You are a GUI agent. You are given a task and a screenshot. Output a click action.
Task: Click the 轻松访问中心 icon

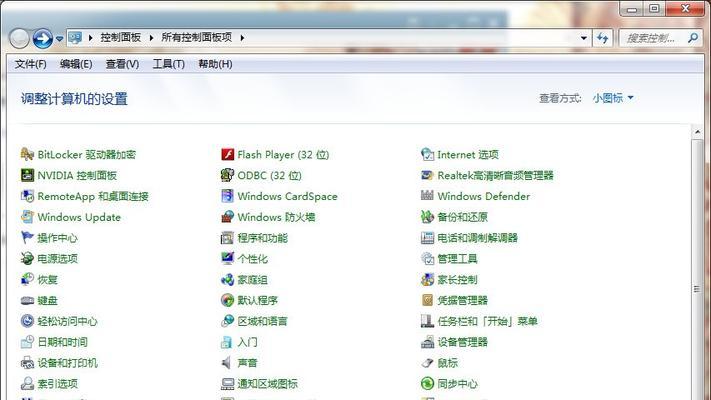(x=27, y=322)
